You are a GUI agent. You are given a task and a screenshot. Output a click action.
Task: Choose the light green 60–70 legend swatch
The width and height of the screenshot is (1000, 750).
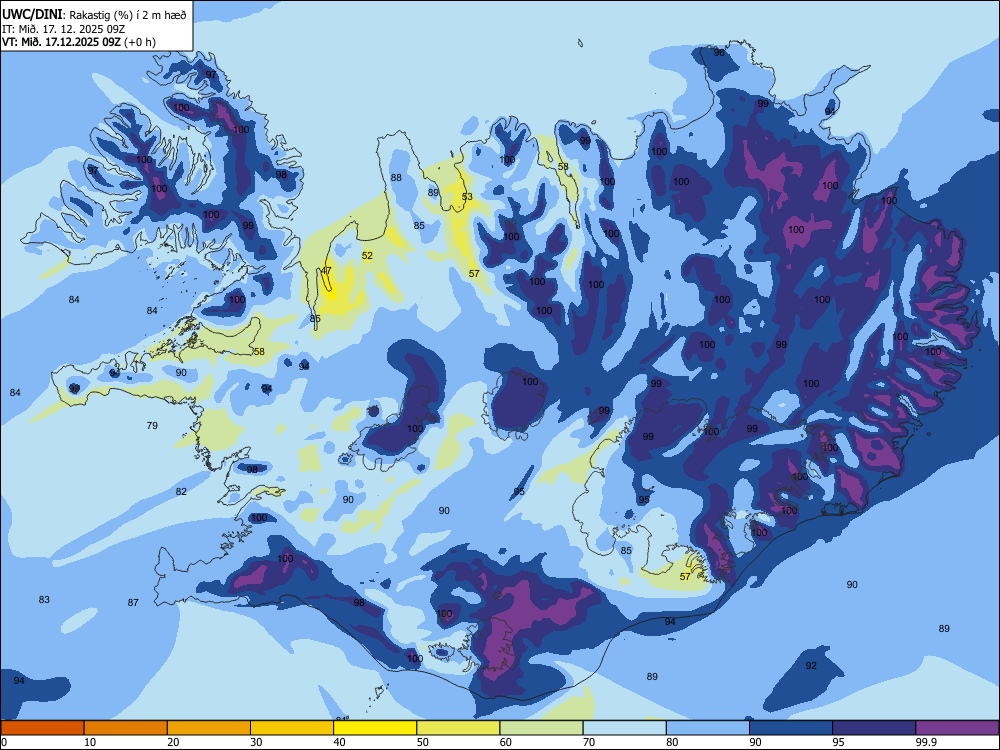[541, 728]
